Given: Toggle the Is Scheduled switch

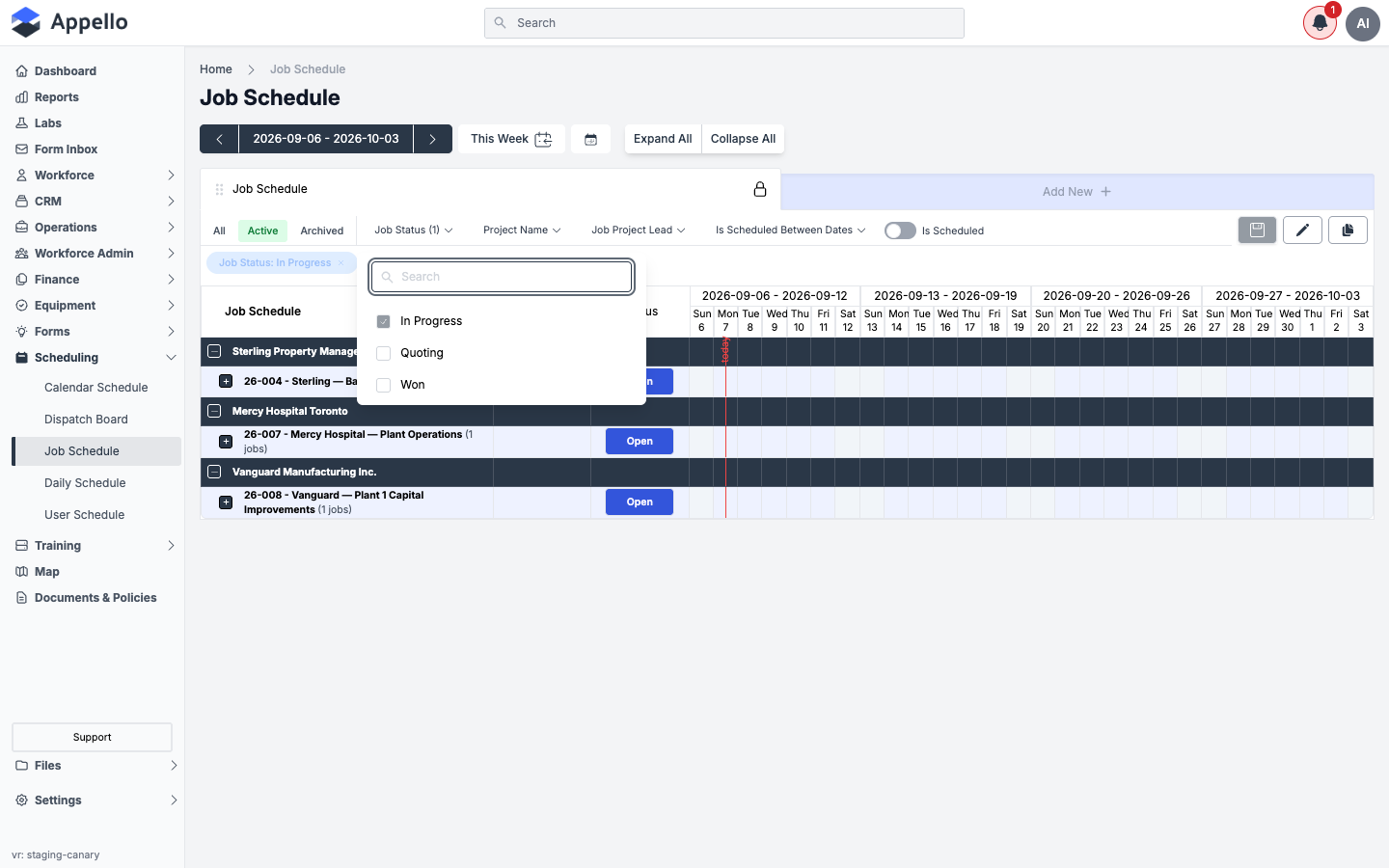Looking at the screenshot, I should 900,231.
